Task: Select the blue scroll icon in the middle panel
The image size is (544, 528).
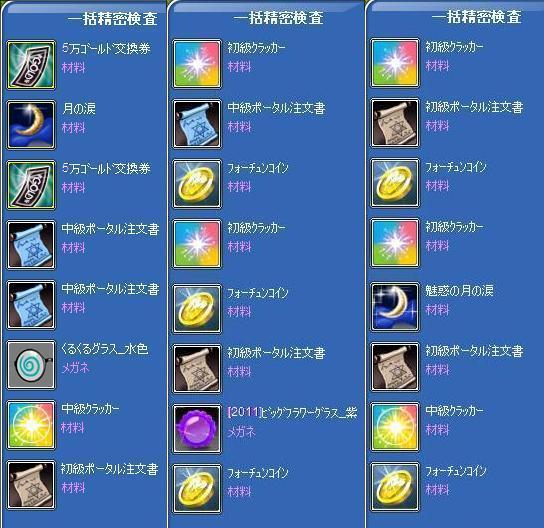Action: click(x=197, y=124)
